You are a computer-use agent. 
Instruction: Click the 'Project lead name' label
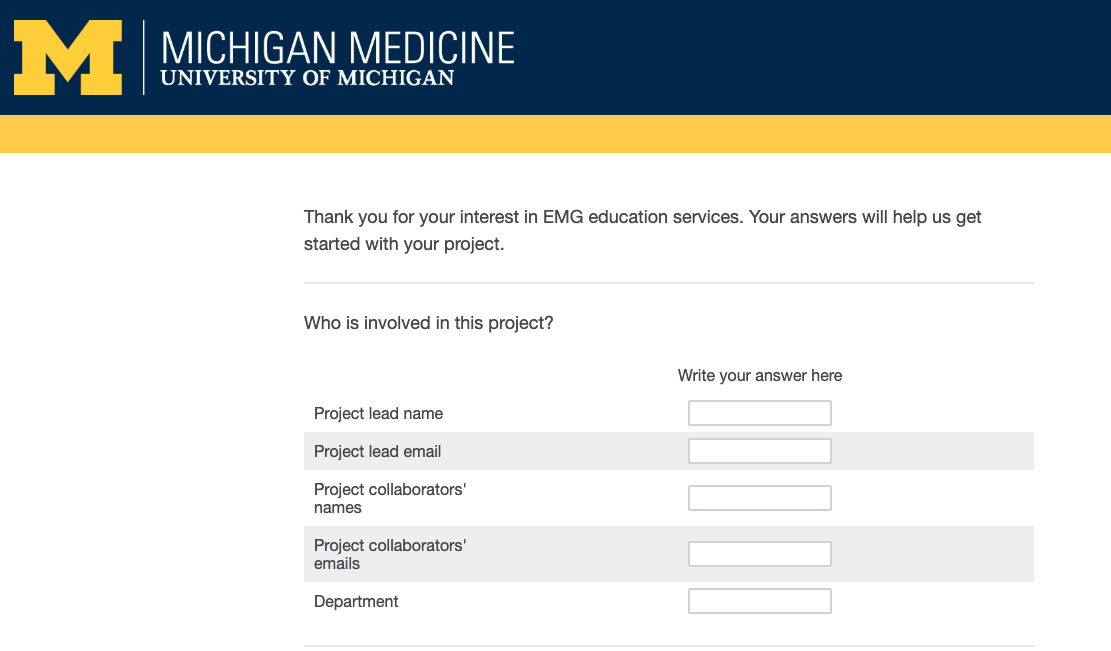(x=378, y=414)
